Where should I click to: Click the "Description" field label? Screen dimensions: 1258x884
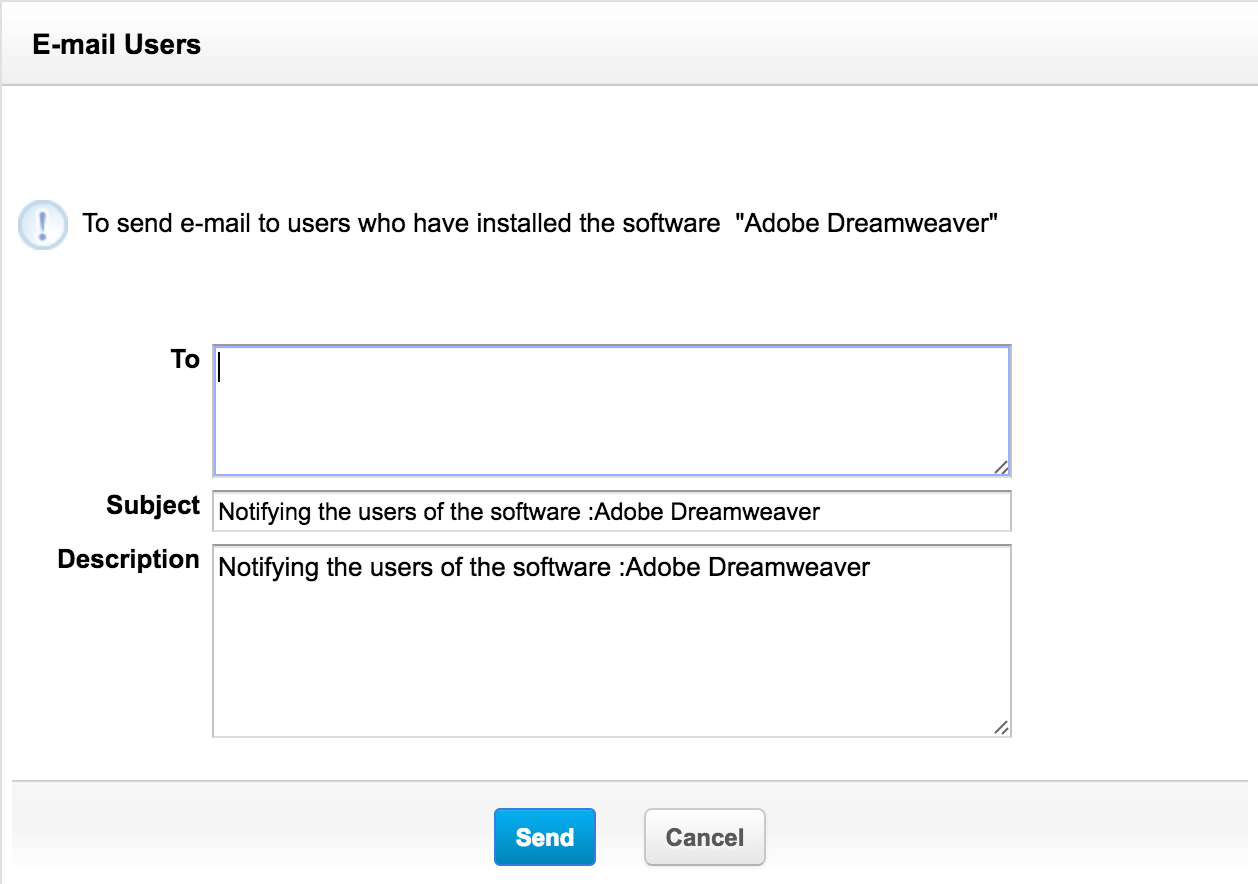pos(128,560)
